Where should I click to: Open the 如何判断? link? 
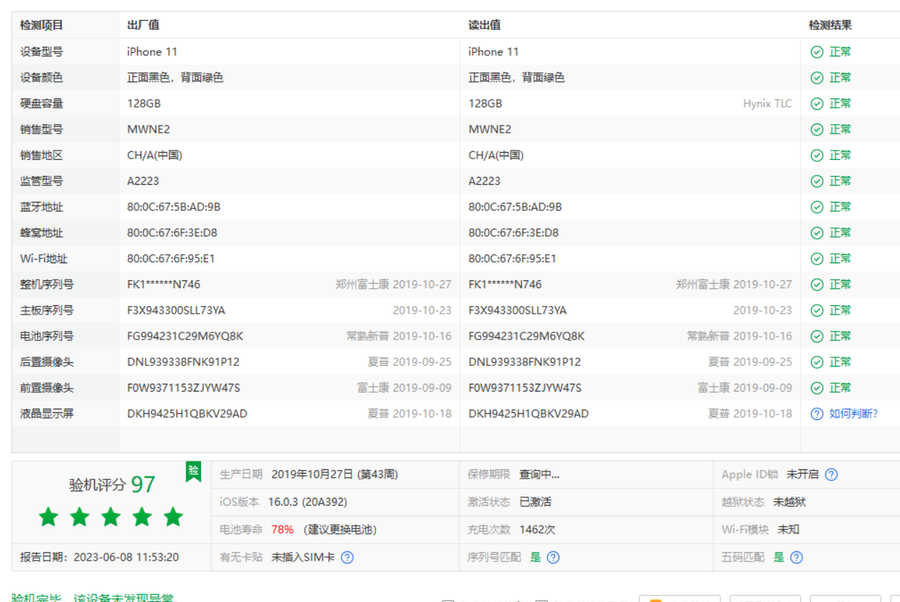coord(854,414)
